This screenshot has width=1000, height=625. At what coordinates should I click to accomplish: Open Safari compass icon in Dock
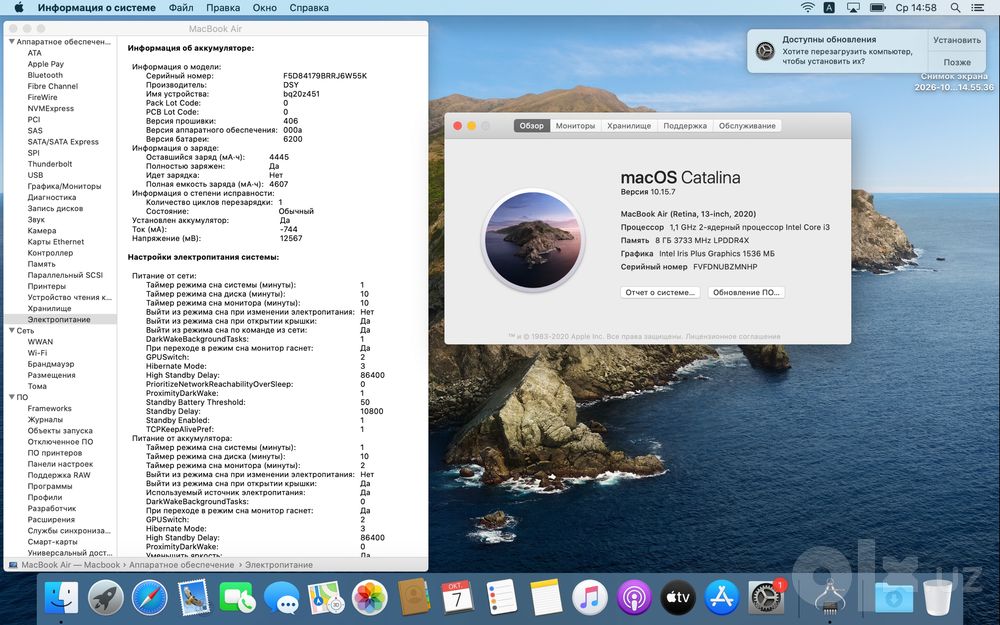[149, 598]
